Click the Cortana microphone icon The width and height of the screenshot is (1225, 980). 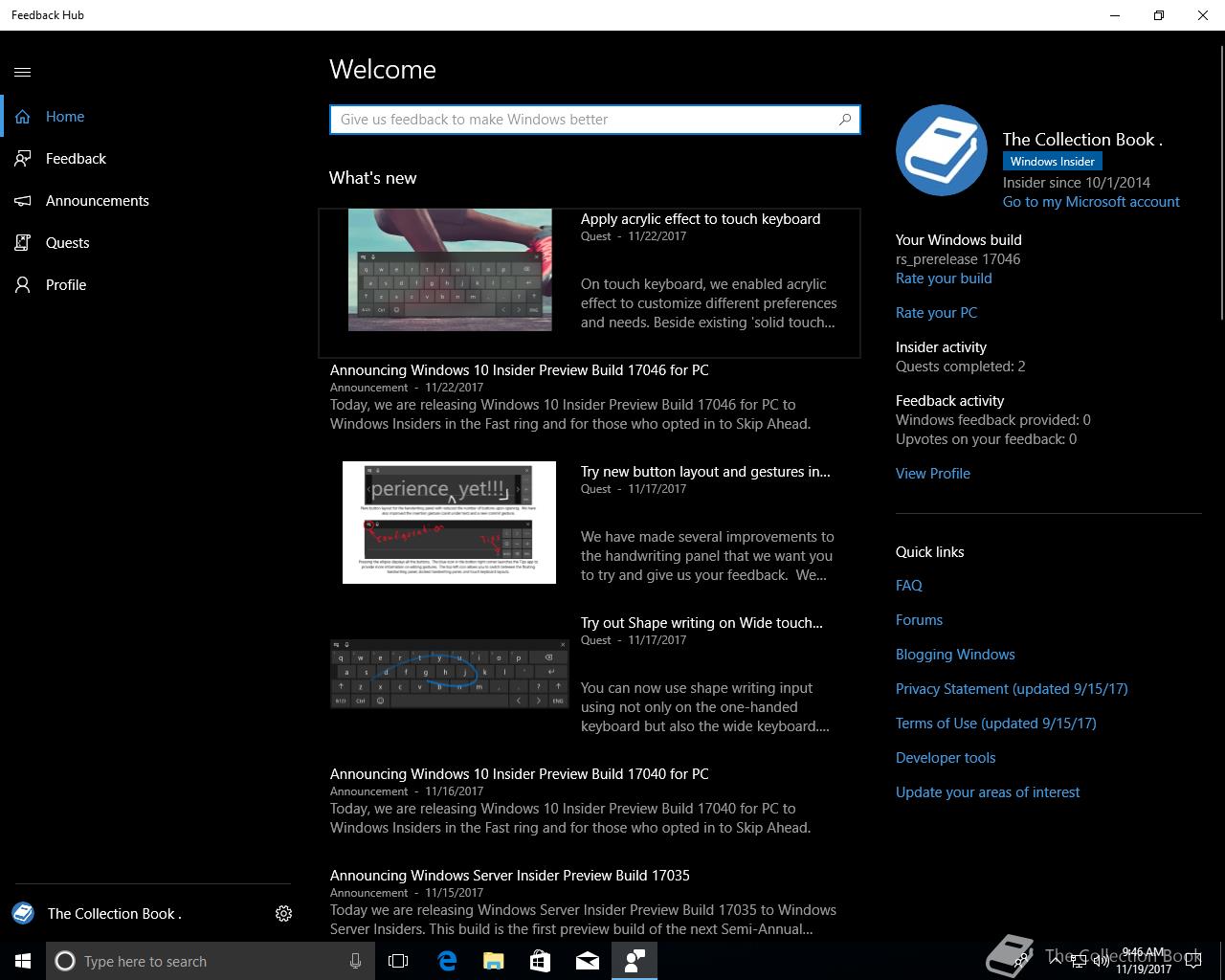coord(356,961)
